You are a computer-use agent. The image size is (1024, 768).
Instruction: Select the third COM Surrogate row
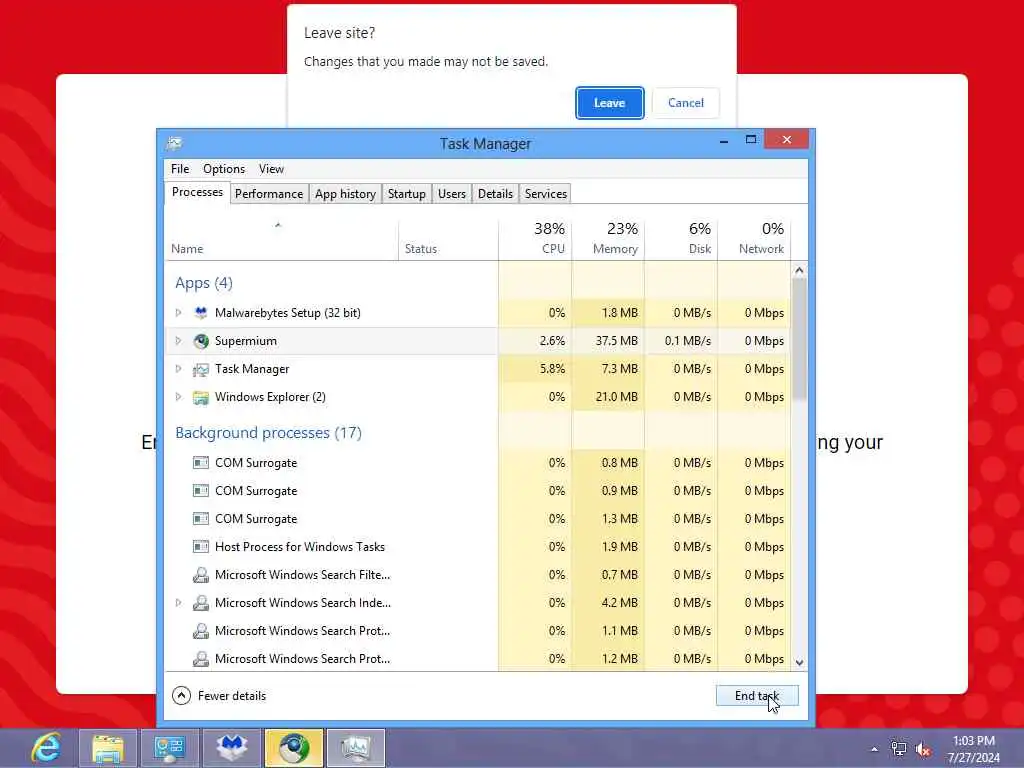point(477,519)
